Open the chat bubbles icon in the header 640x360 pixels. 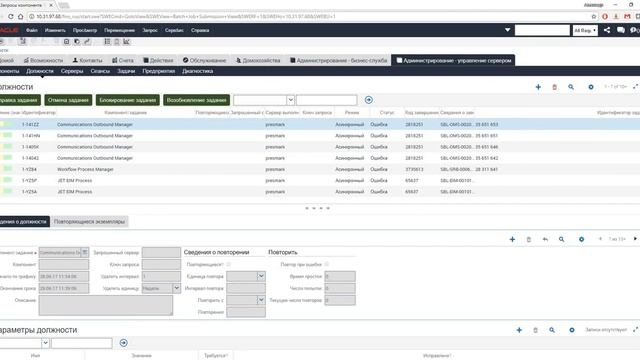pyautogui.click(x=621, y=30)
